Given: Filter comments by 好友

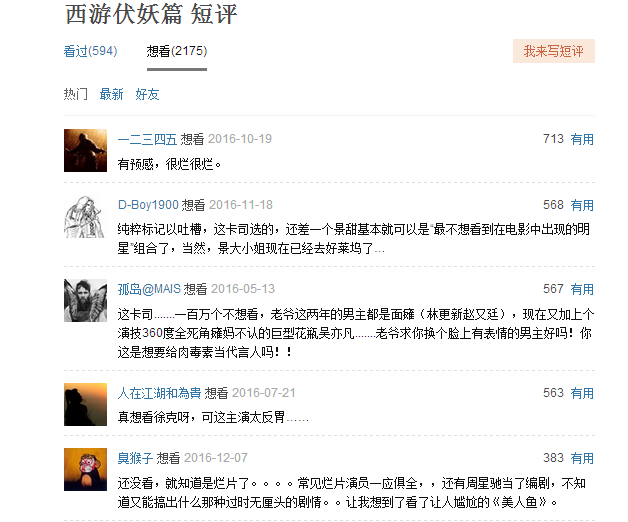Looking at the screenshot, I should [147, 94].
